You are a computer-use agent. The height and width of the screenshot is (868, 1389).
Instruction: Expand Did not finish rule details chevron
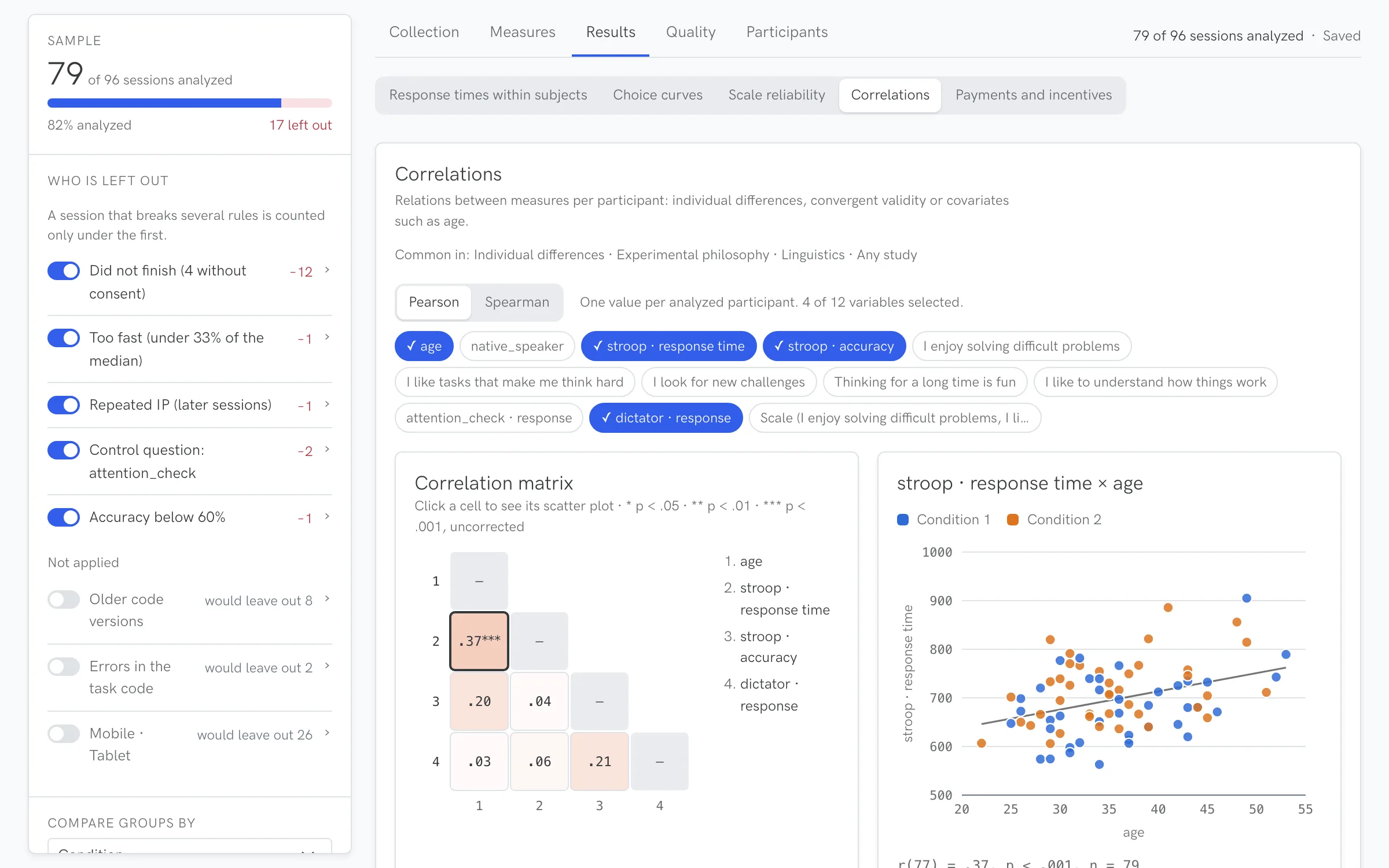(x=327, y=270)
